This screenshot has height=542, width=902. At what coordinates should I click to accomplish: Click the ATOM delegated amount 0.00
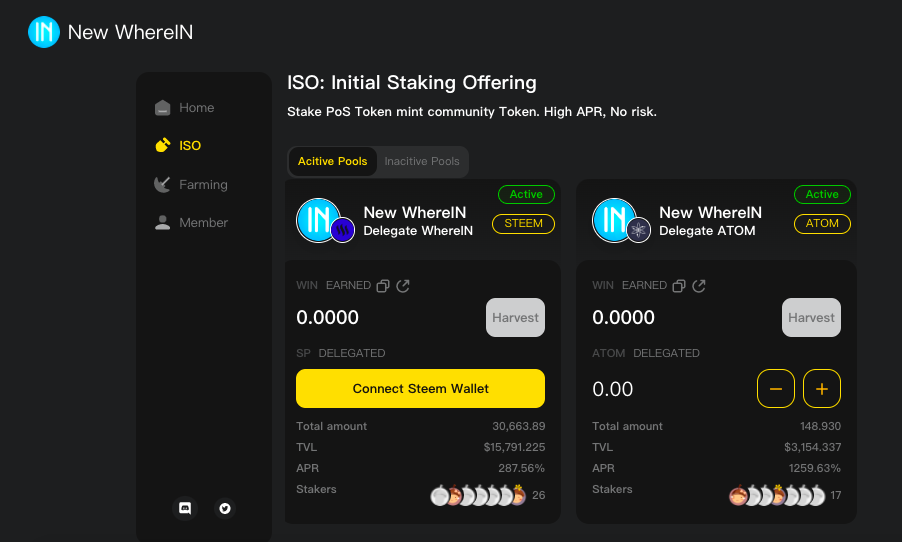(613, 389)
